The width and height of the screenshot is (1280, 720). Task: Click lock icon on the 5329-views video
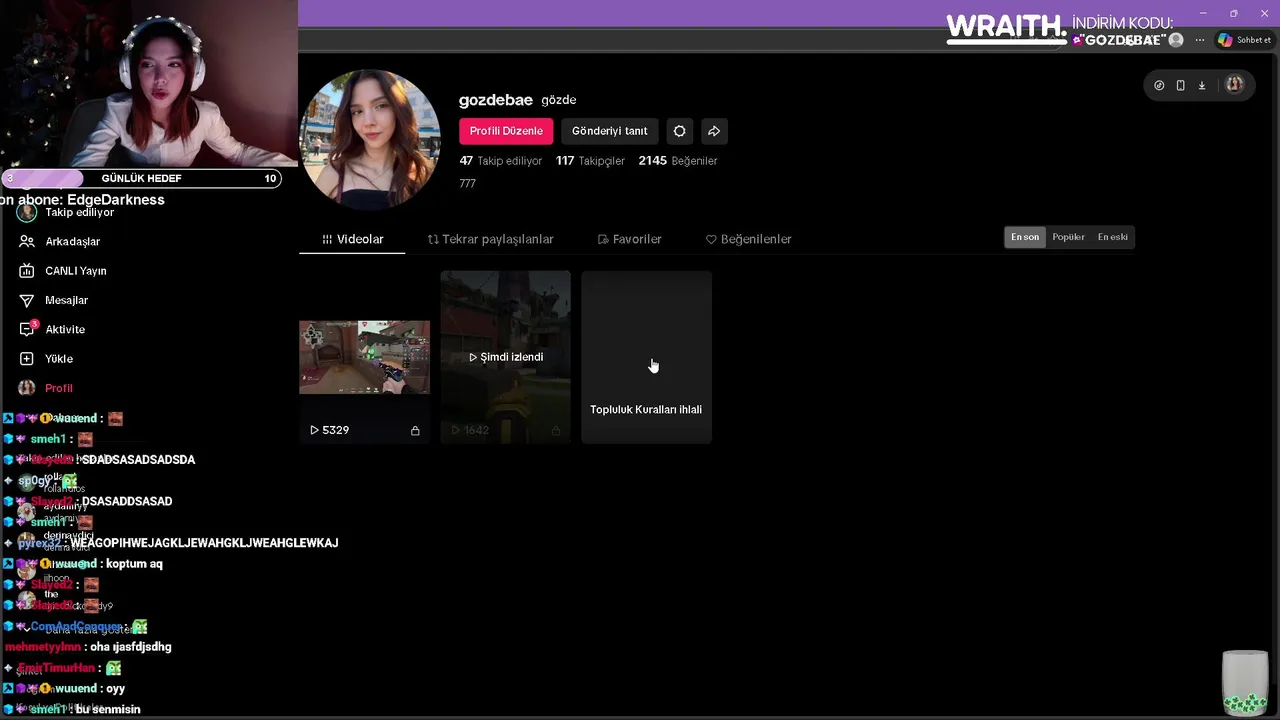click(415, 431)
